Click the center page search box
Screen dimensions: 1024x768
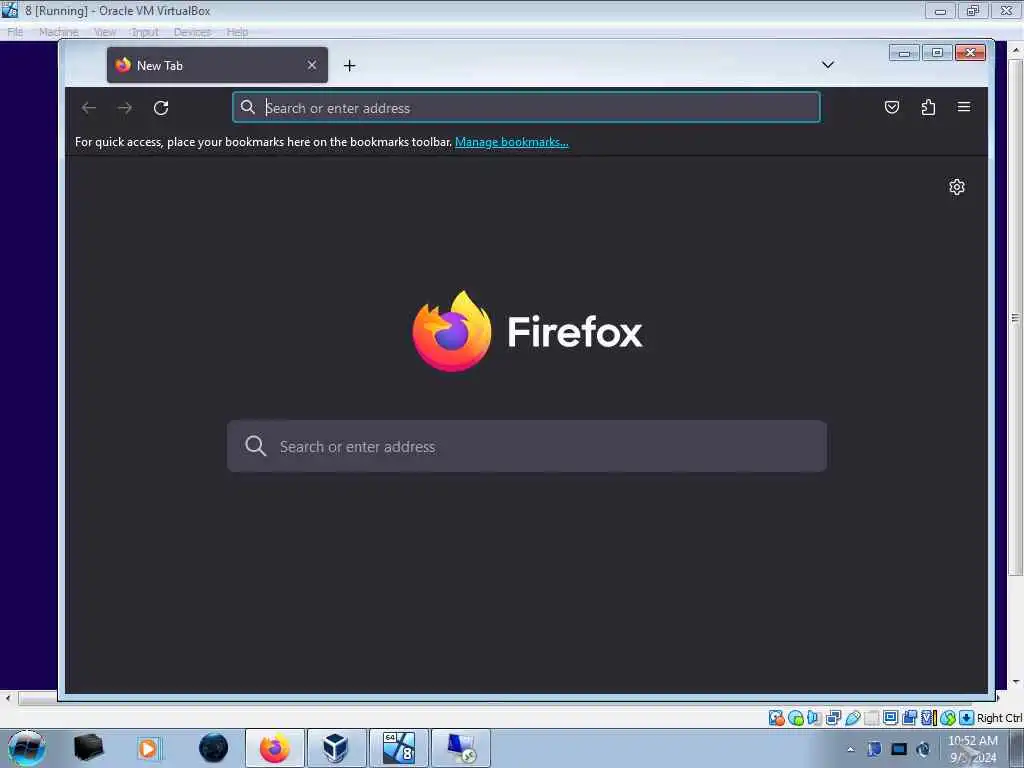(x=526, y=446)
